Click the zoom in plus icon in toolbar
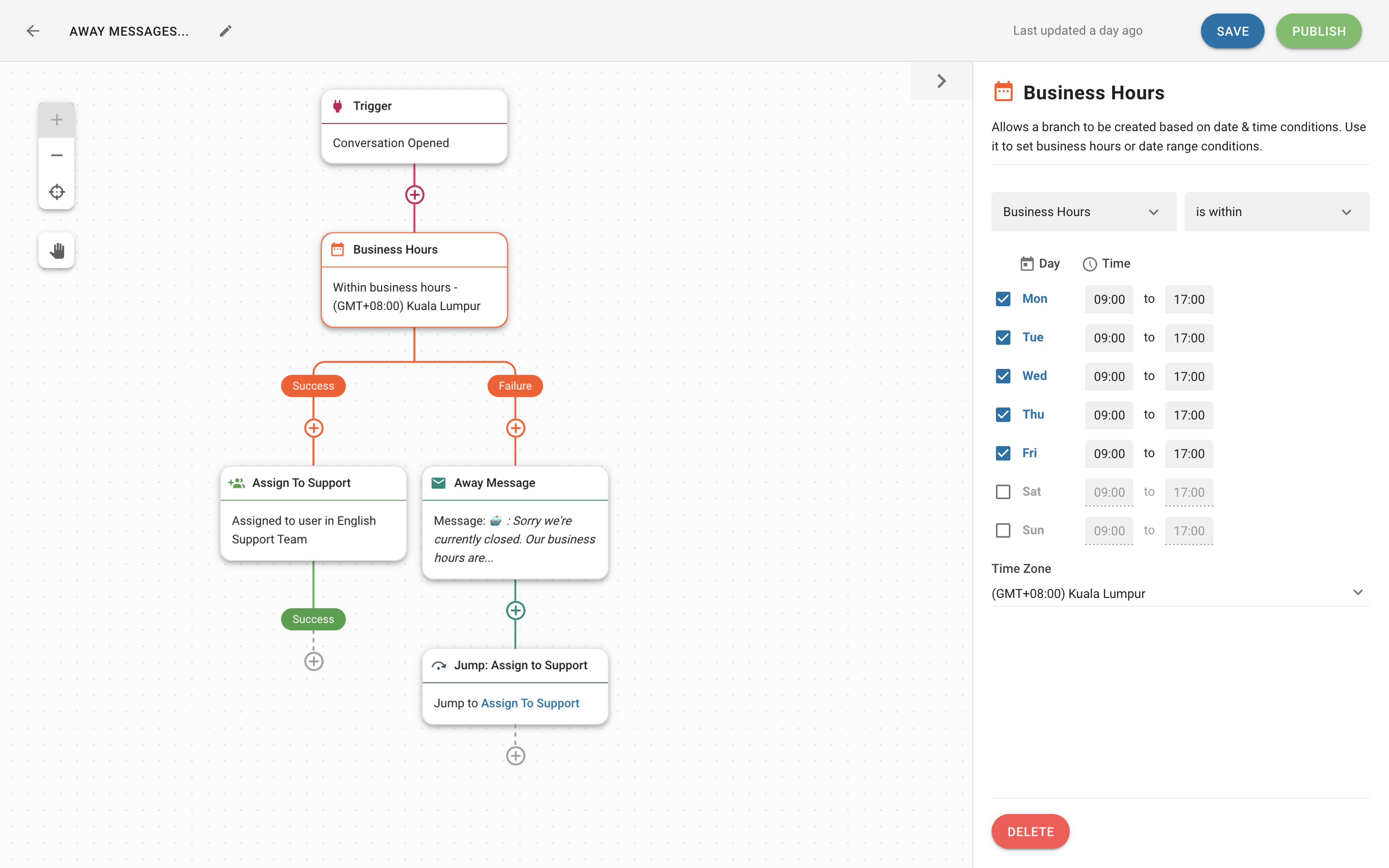 [x=57, y=119]
